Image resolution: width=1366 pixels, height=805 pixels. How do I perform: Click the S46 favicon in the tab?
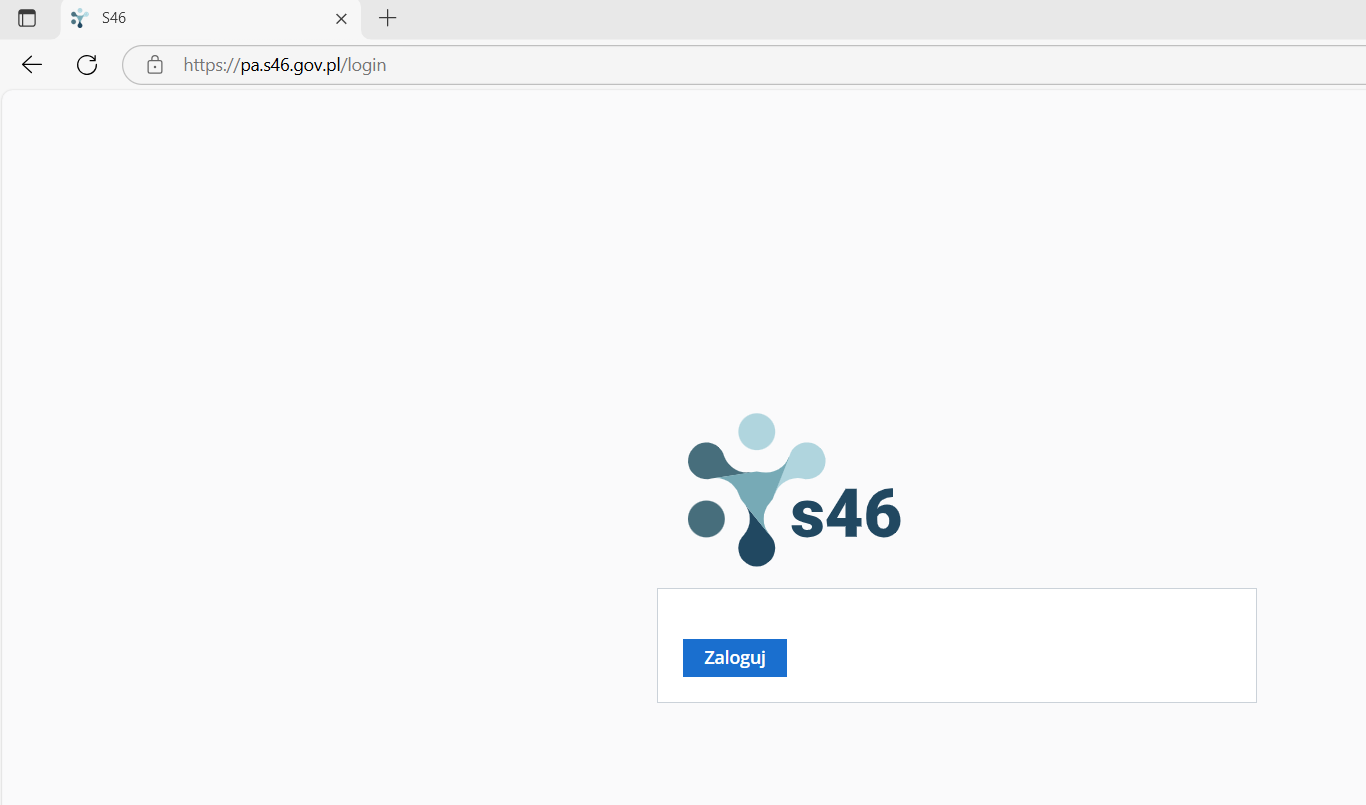tap(80, 18)
